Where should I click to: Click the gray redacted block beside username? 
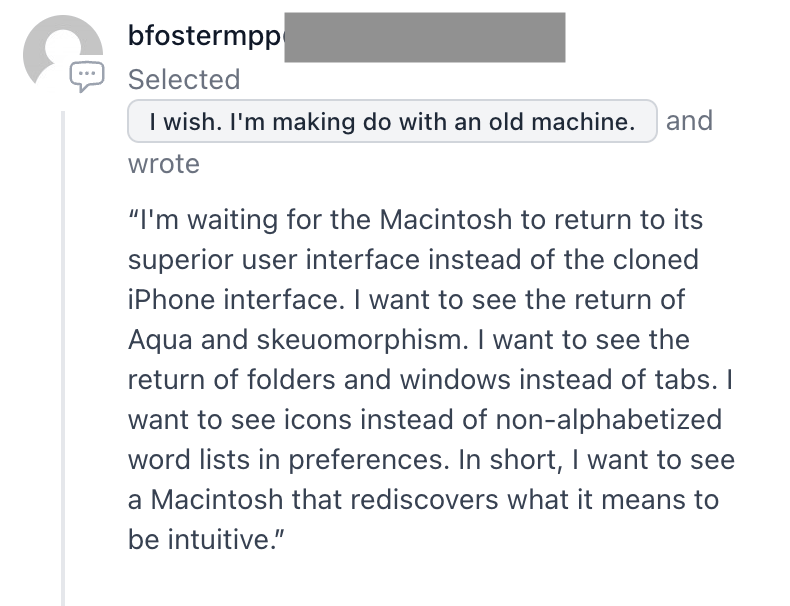[425, 37]
